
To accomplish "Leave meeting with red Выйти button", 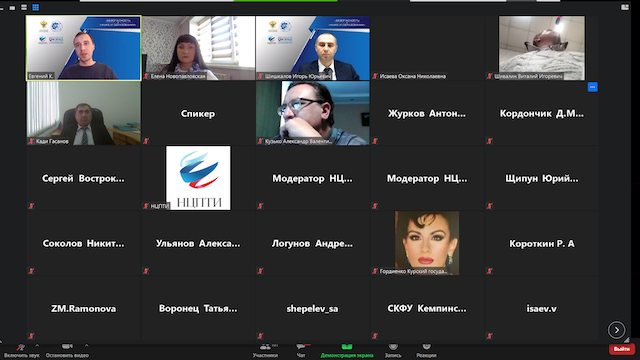I will pyautogui.click(x=622, y=349).
